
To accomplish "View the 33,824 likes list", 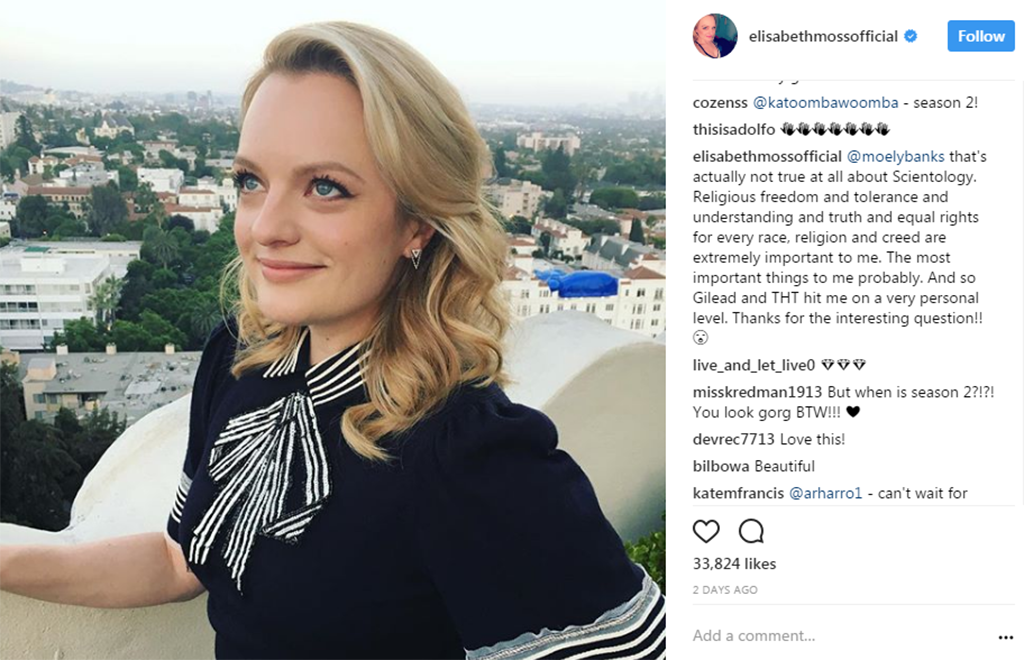I will pos(734,563).
